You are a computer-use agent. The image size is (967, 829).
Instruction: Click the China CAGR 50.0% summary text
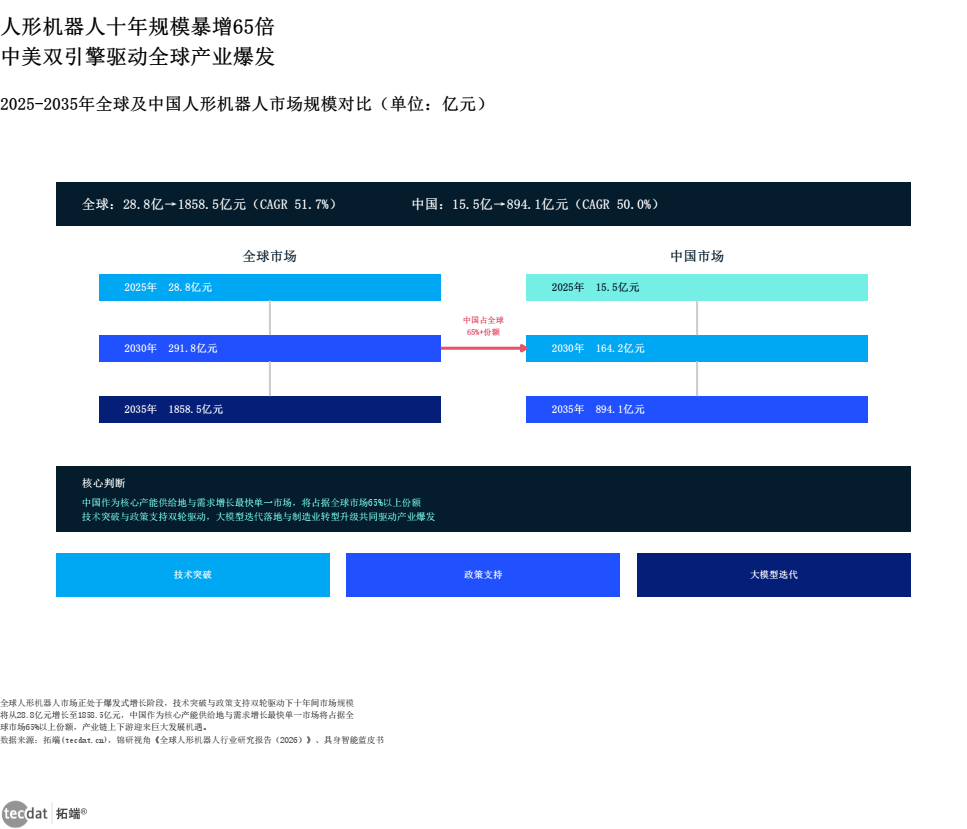point(535,204)
